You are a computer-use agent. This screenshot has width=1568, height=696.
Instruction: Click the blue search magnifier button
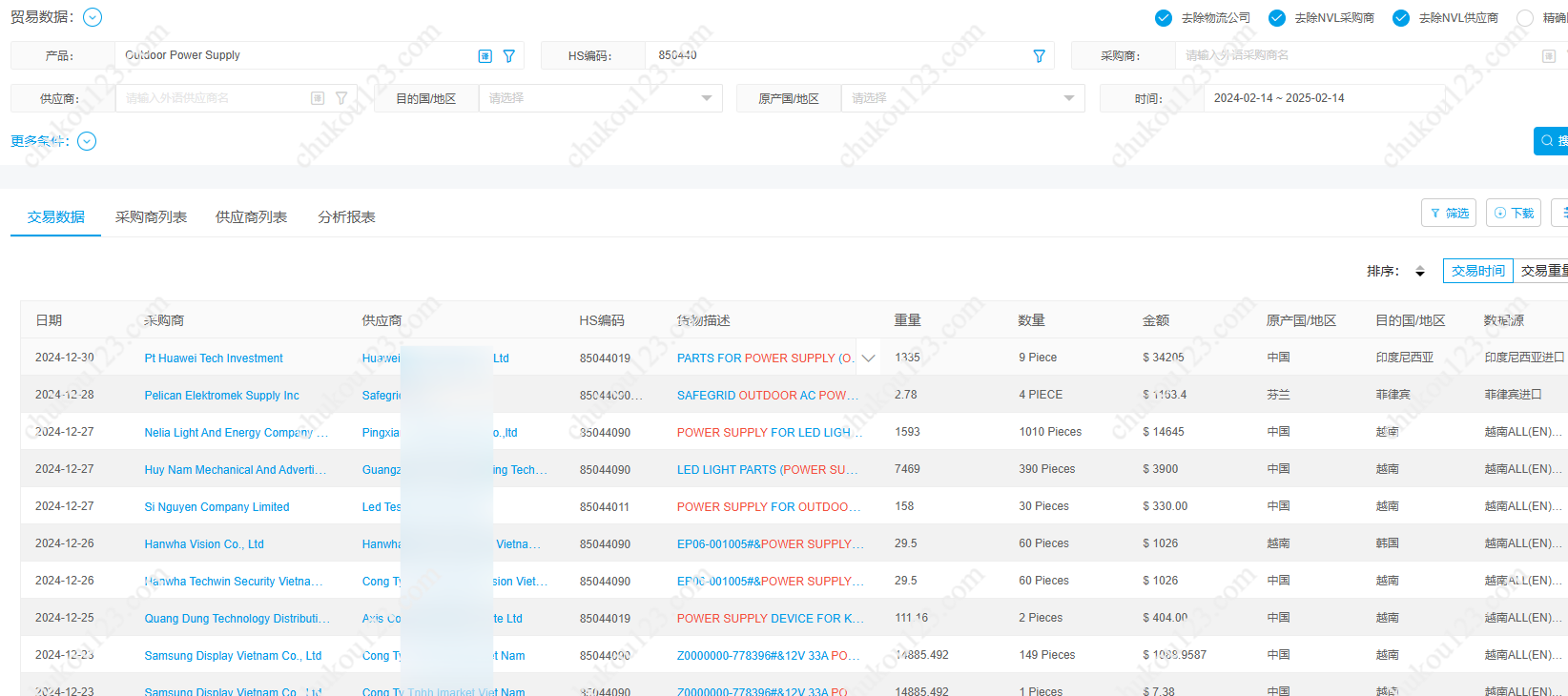(1550, 141)
